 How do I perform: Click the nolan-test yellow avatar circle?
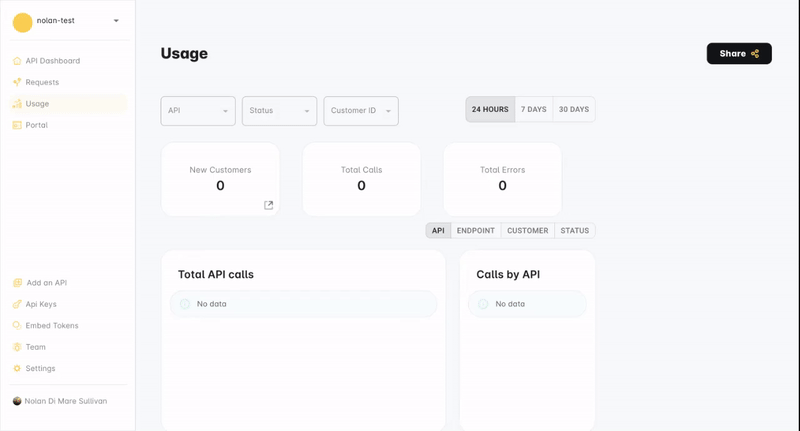22,22
